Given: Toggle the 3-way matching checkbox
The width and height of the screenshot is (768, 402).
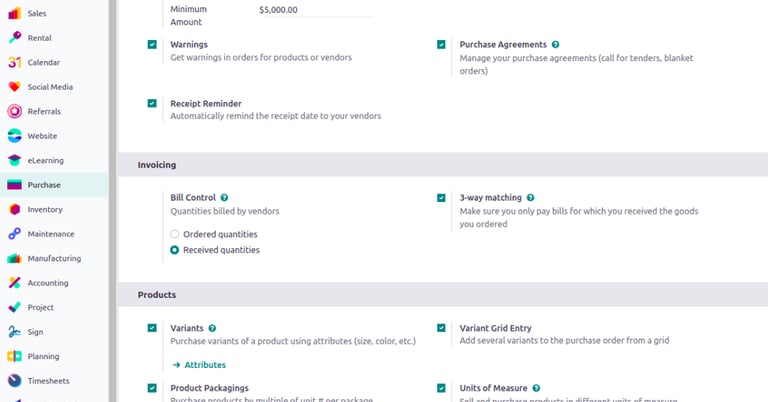Looking at the screenshot, I should (x=441, y=198).
